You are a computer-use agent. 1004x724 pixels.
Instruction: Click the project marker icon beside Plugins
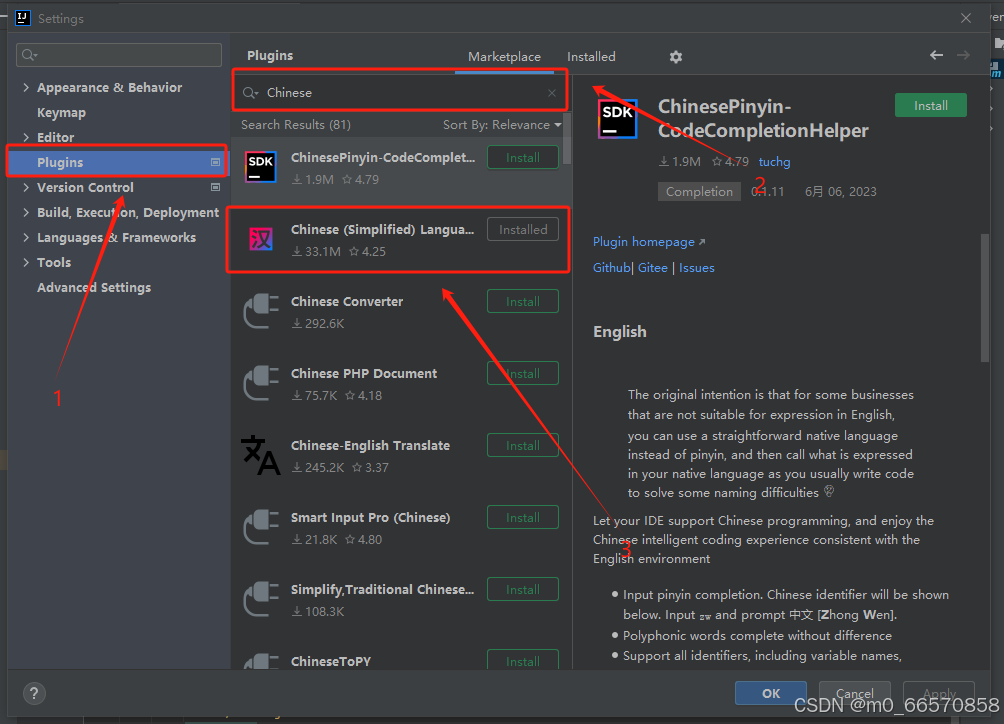point(216,163)
